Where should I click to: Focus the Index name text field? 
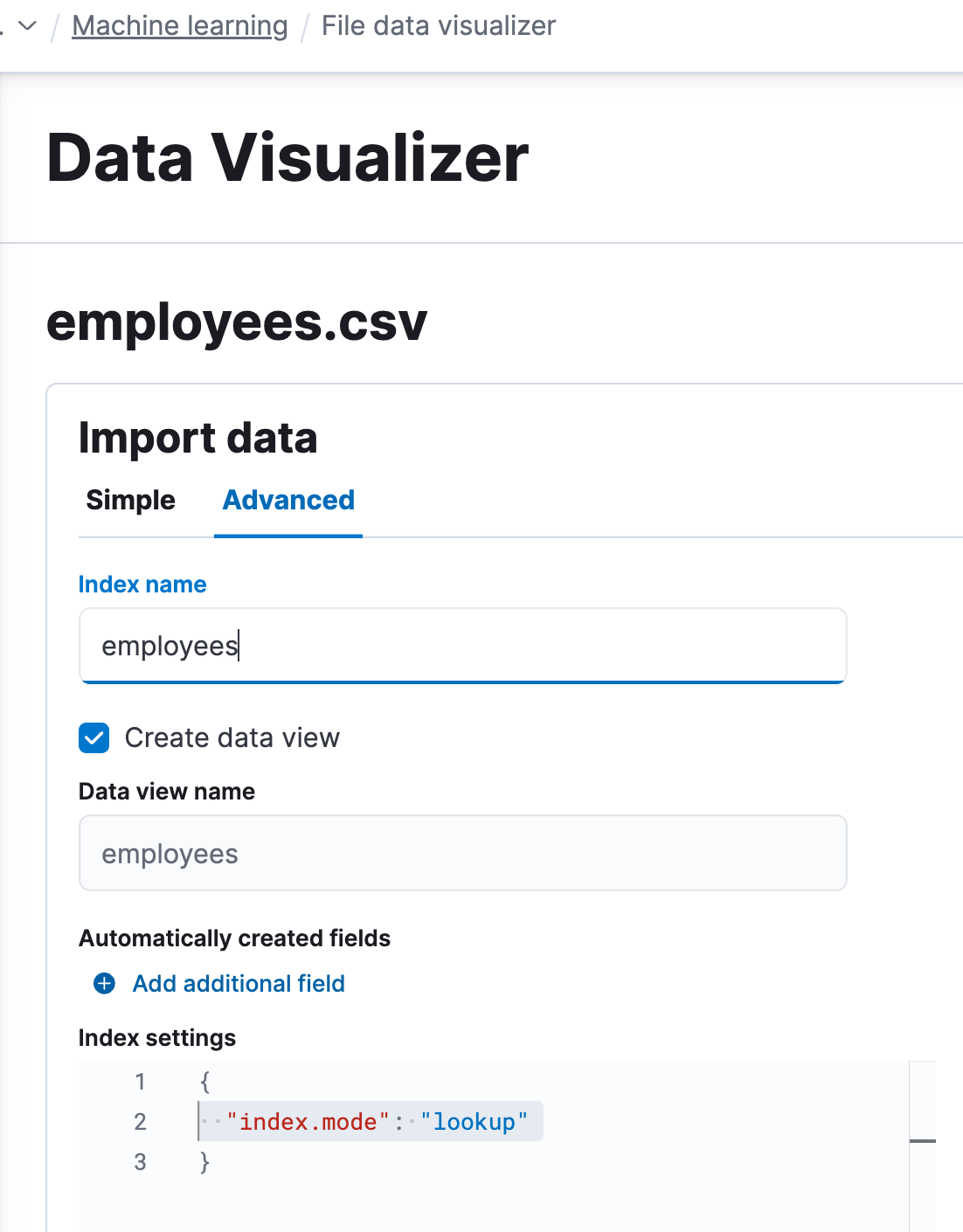pyautogui.click(x=462, y=646)
